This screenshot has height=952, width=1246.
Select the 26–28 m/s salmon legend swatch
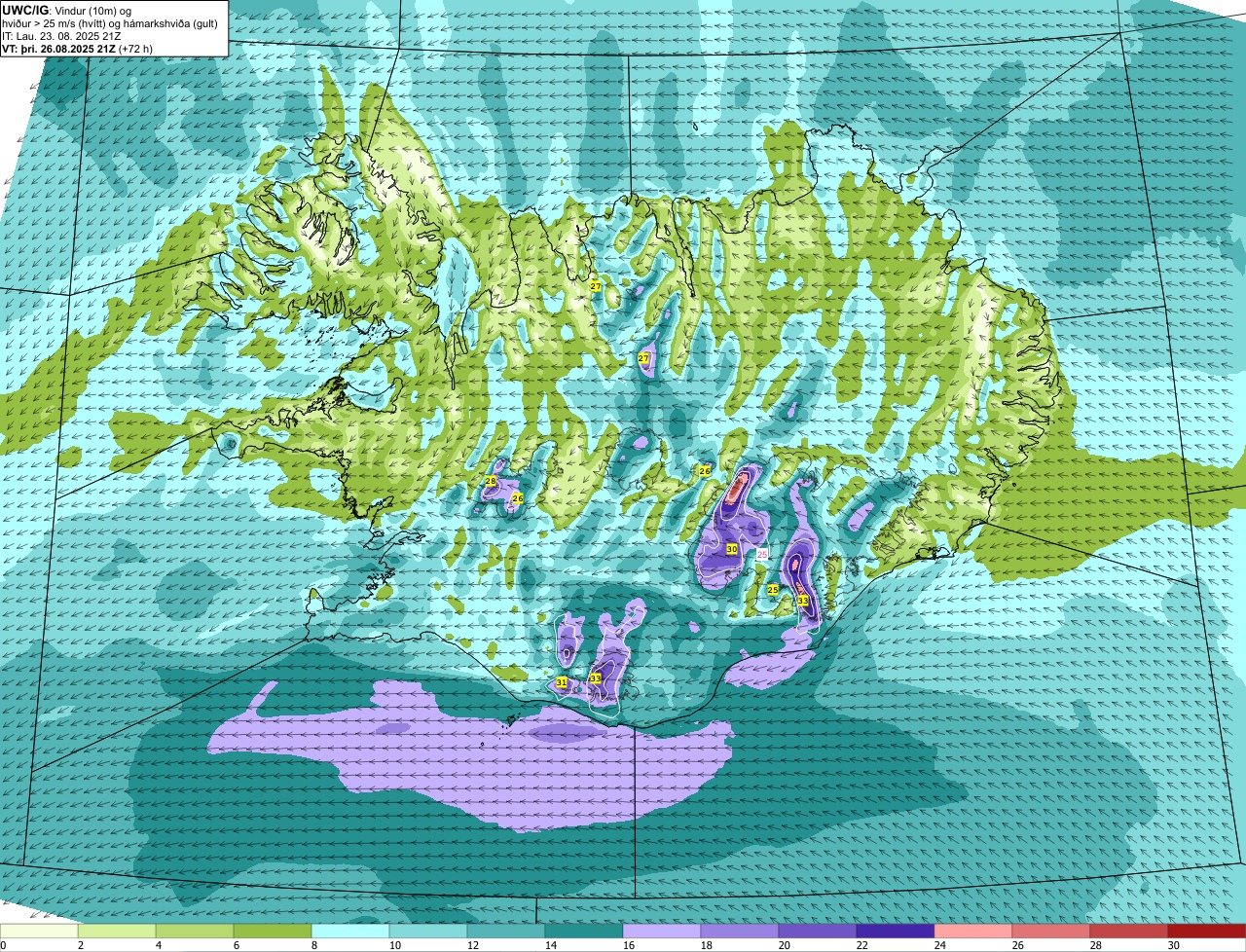pyautogui.click(x=1051, y=931)
